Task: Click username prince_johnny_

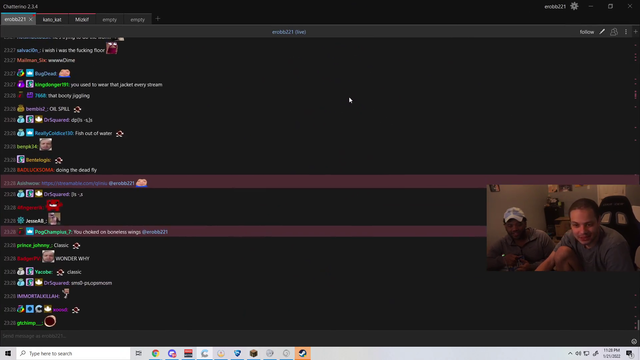Action: coord(34,245)
